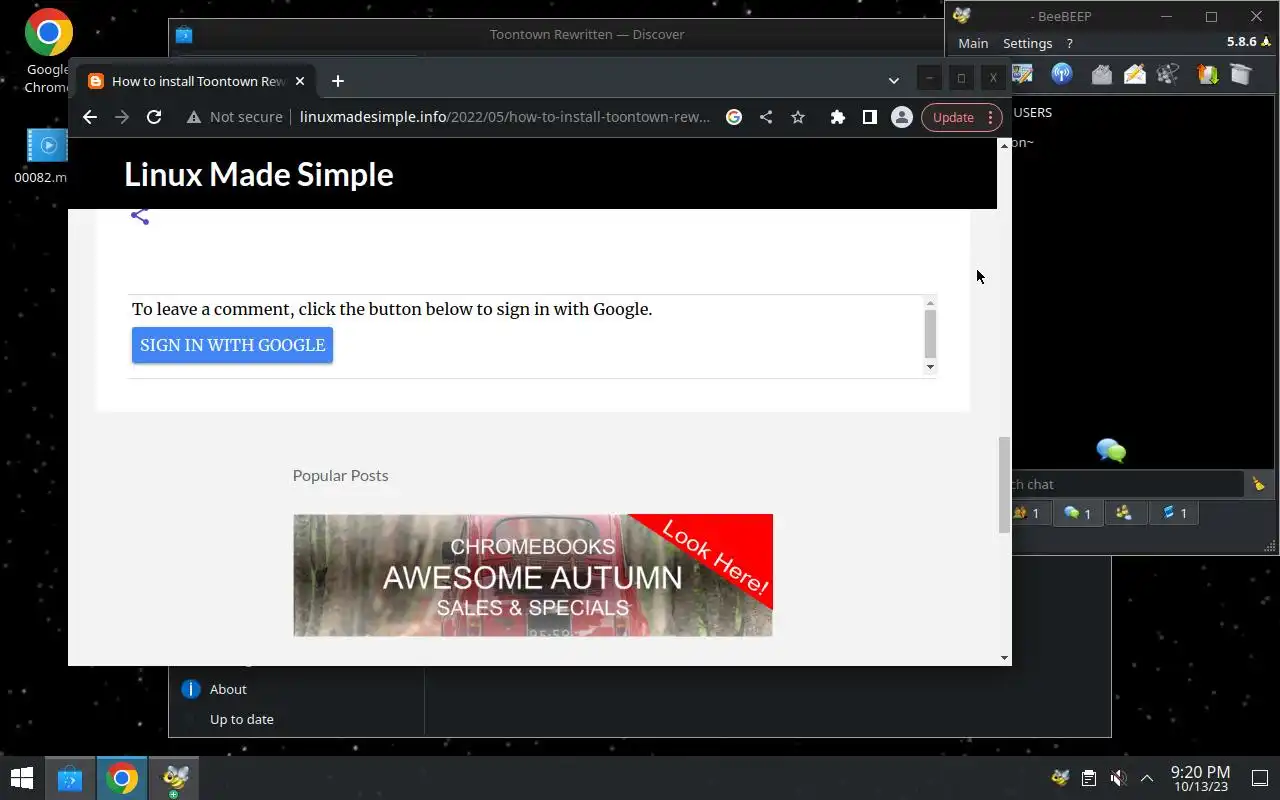Screen dimensions: 1280x800
Task: Click the BeeBEEP search chat field
Action: pos(1126,484)
